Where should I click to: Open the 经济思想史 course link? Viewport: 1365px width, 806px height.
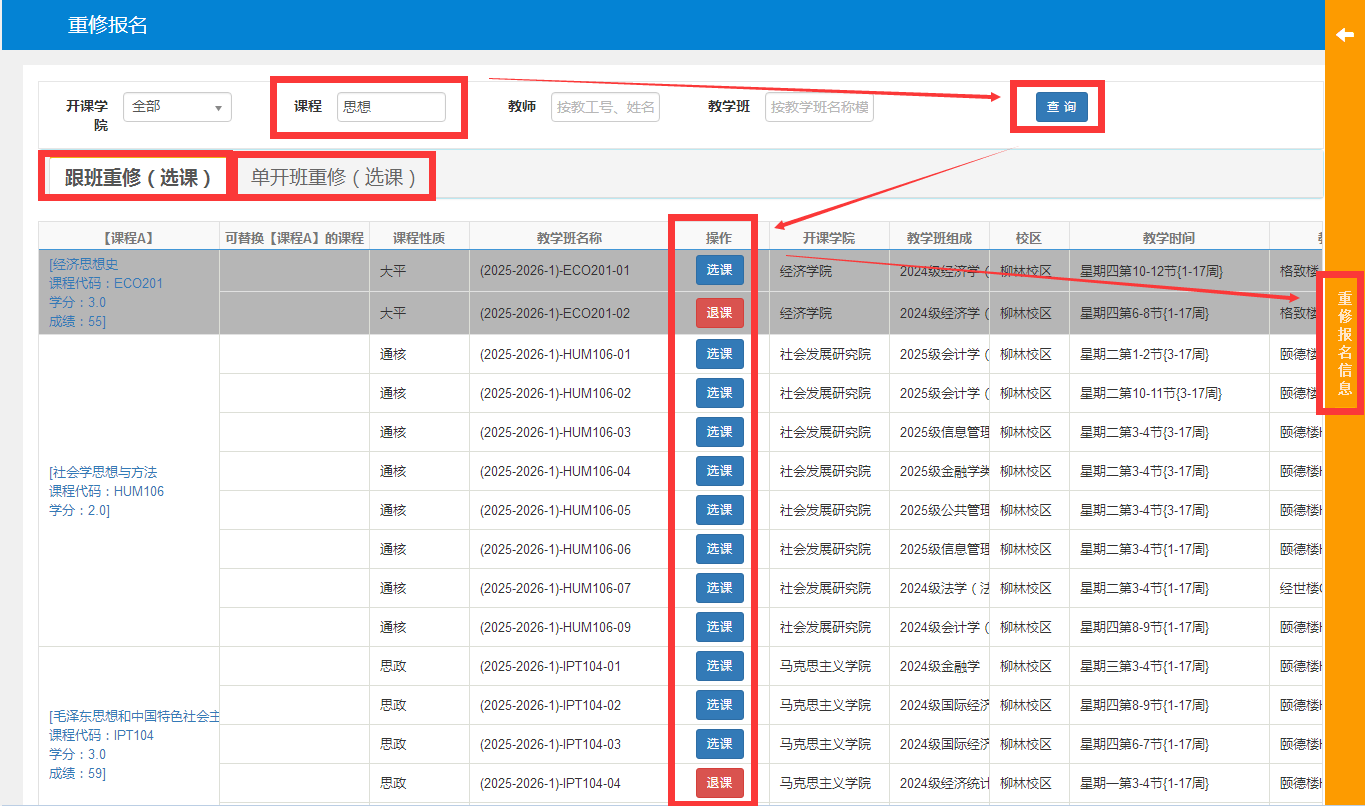pyautogui.click(x=85, y=264)
